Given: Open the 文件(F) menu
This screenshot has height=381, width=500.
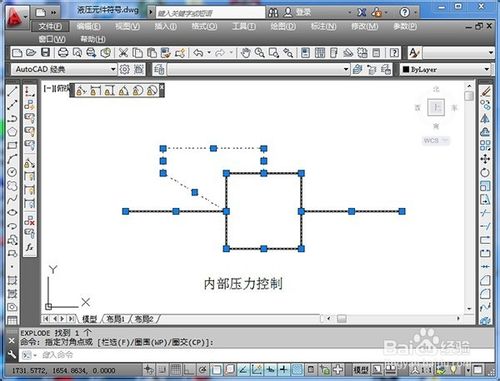Looking at the screenshot, I should (x=50, y=26).
